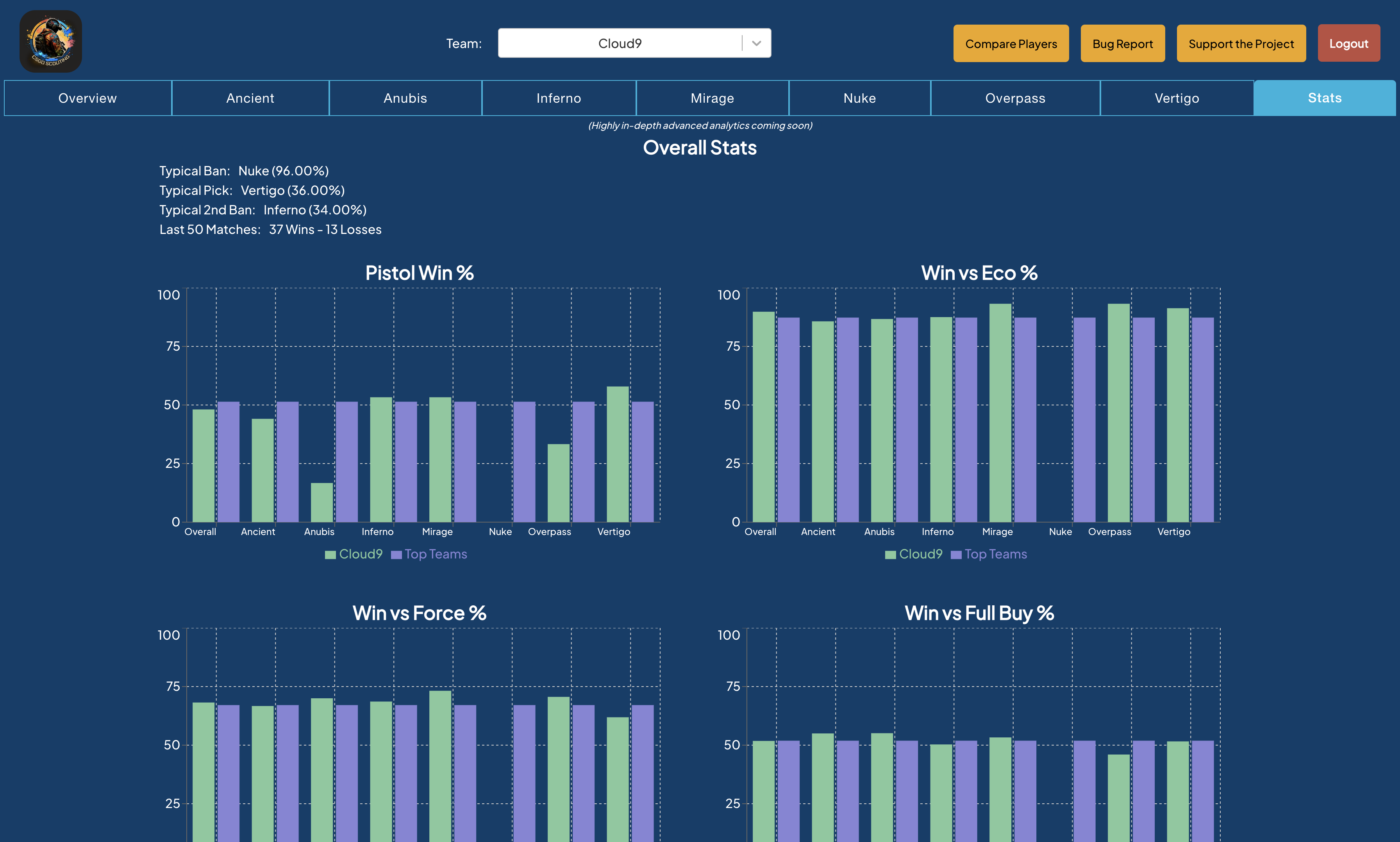Log out using the Logout button
Image resolution: width=1400 pixels, height=842 pixels.
[x=1348, y=44]
